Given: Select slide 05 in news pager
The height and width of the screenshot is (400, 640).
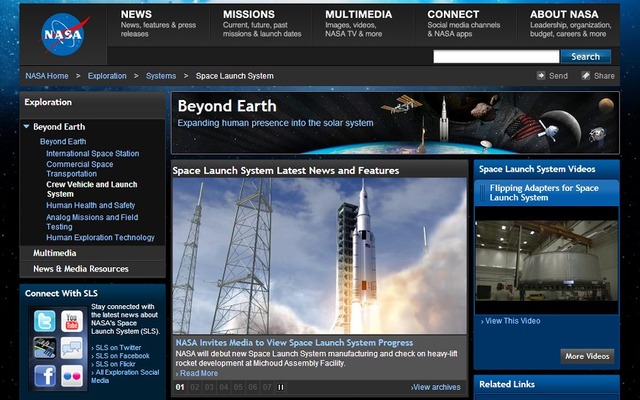Looking at the screenshot, I should click(238, 387).
